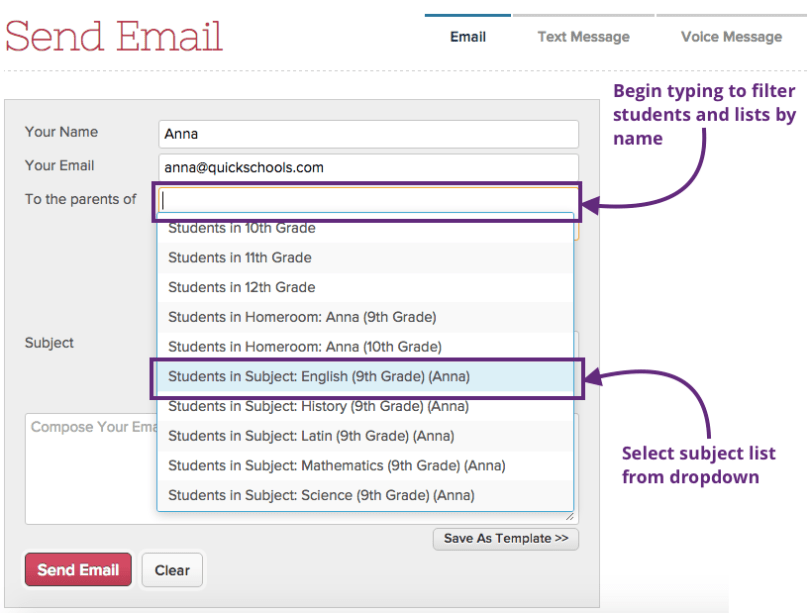Click the red Send Email button

[x=78, y=570]
